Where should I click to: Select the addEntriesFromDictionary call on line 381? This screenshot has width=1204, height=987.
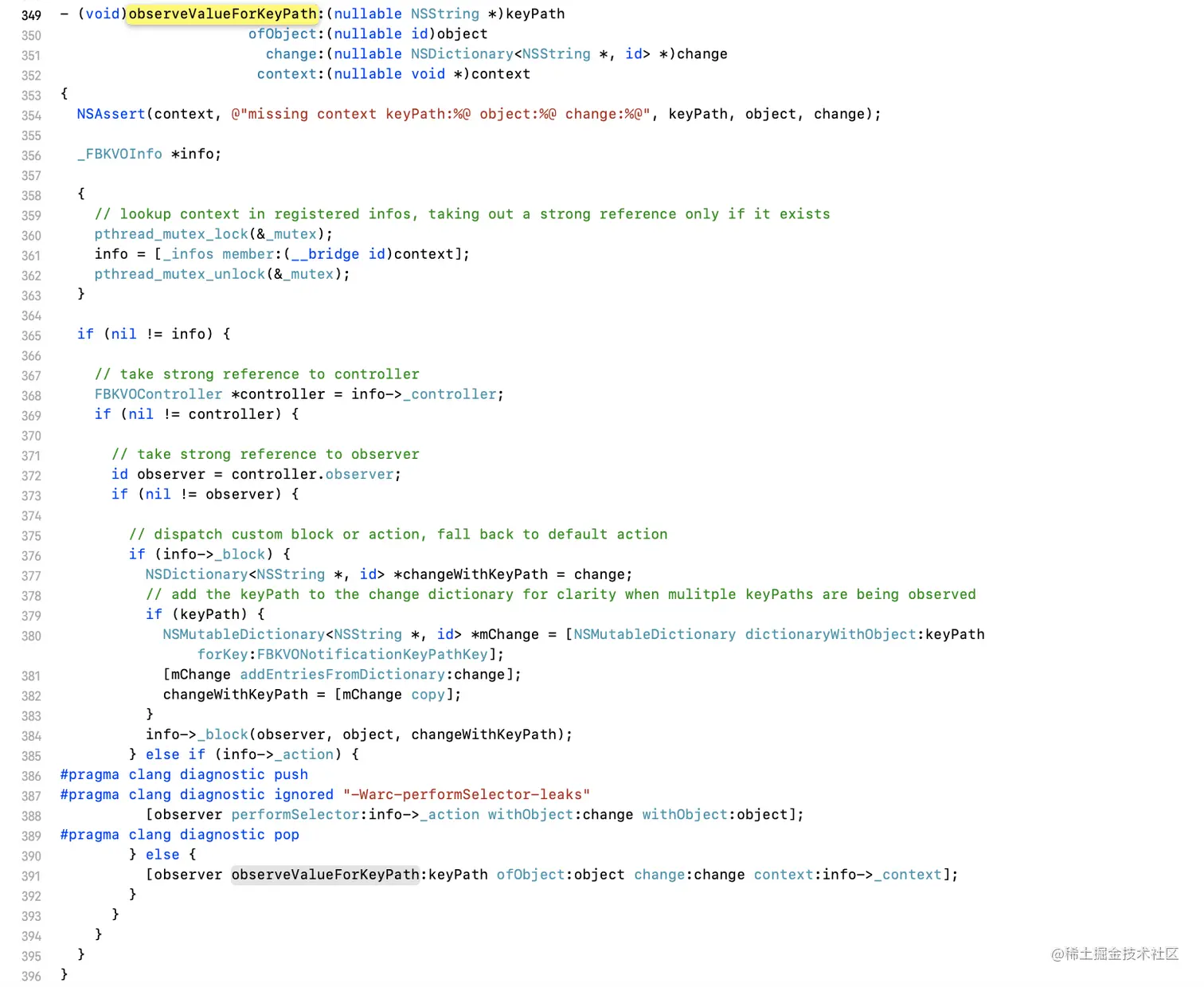342,674
